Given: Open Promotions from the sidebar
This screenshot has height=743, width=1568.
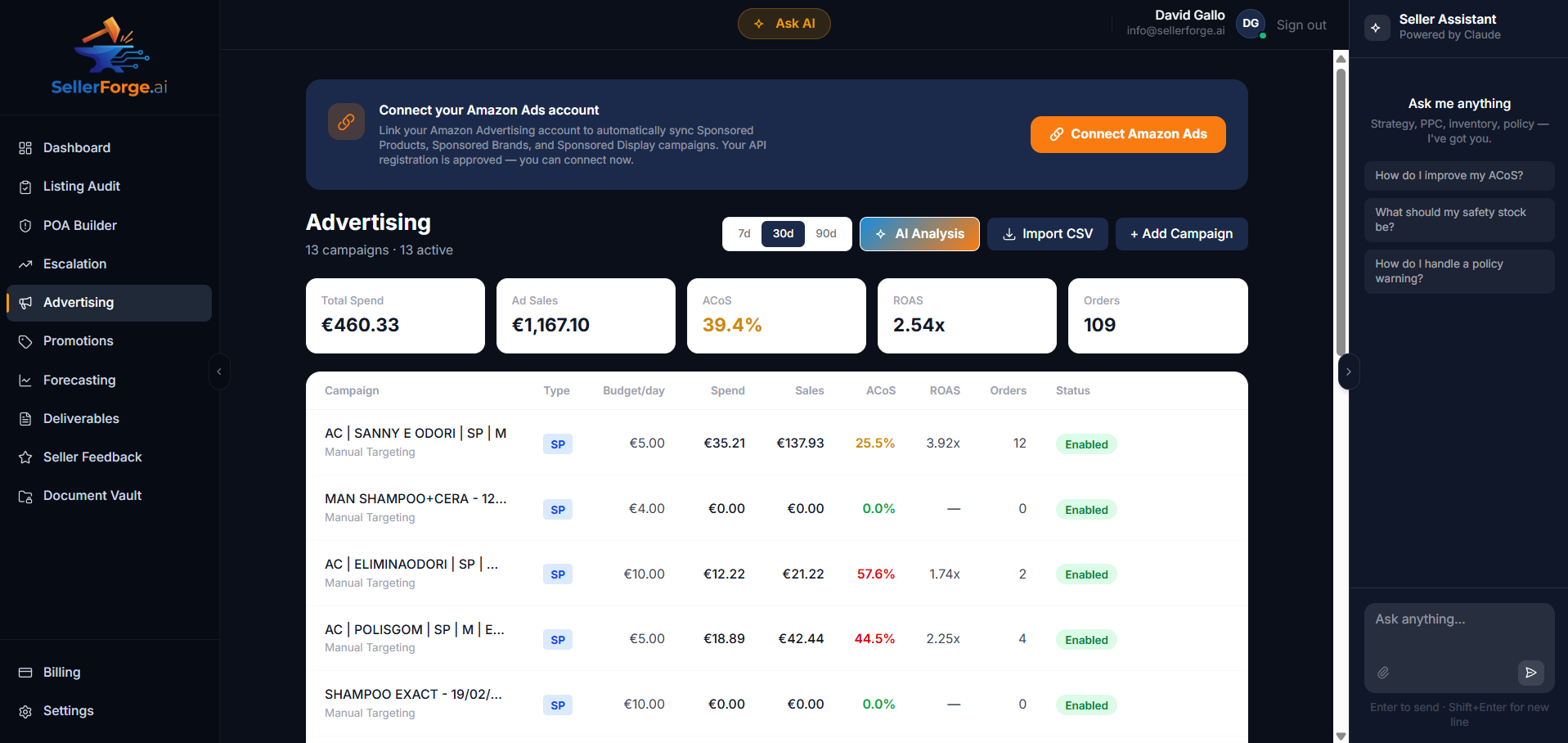Looking at the screenshot, I should pyautogui.click(x=78, y=341).
